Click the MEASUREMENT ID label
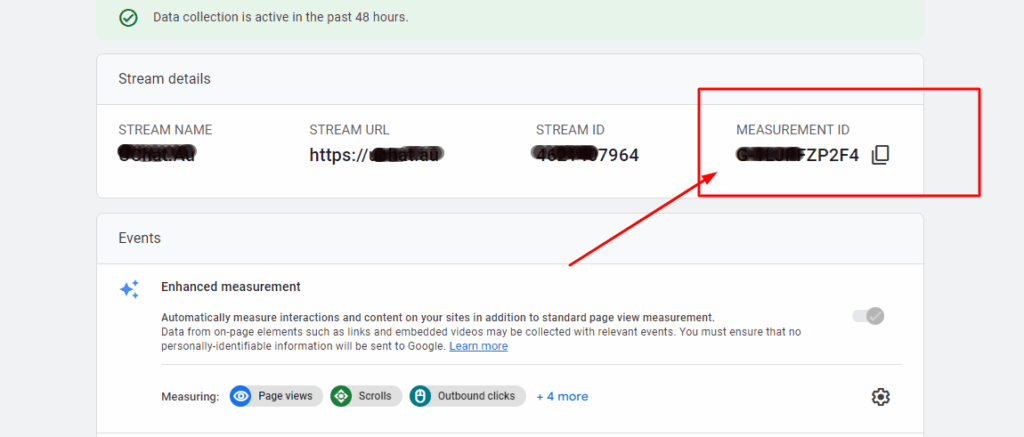The height and width of the screenshot is (437, 1024). click(x=793, y=130)
